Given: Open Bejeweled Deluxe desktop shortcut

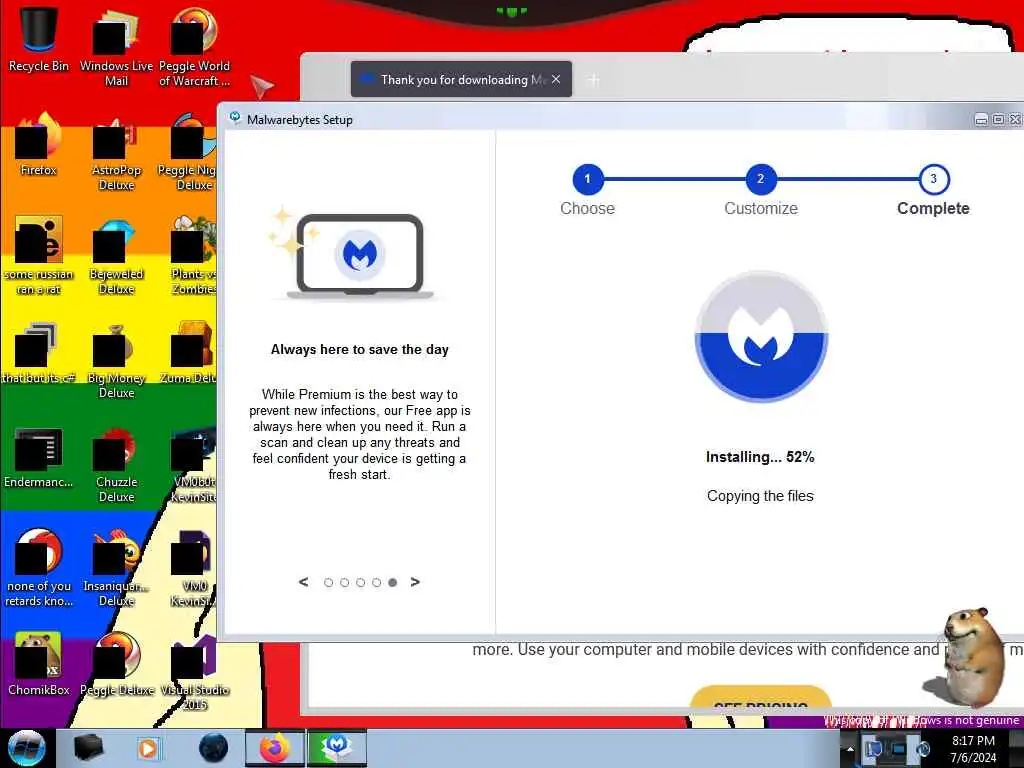Looking at the screenshot, I should click(116, 255).
